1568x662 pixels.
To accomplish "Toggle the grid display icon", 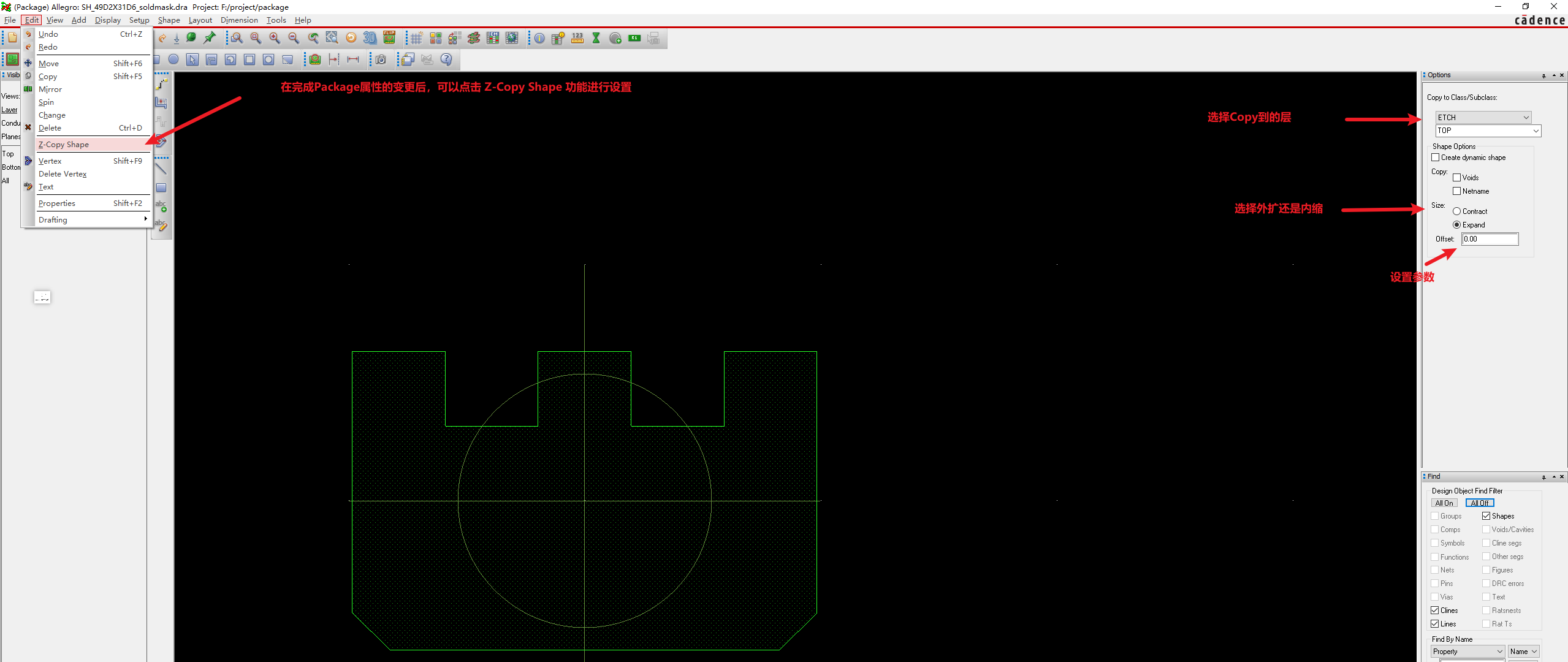I will [x=416, y=39].
